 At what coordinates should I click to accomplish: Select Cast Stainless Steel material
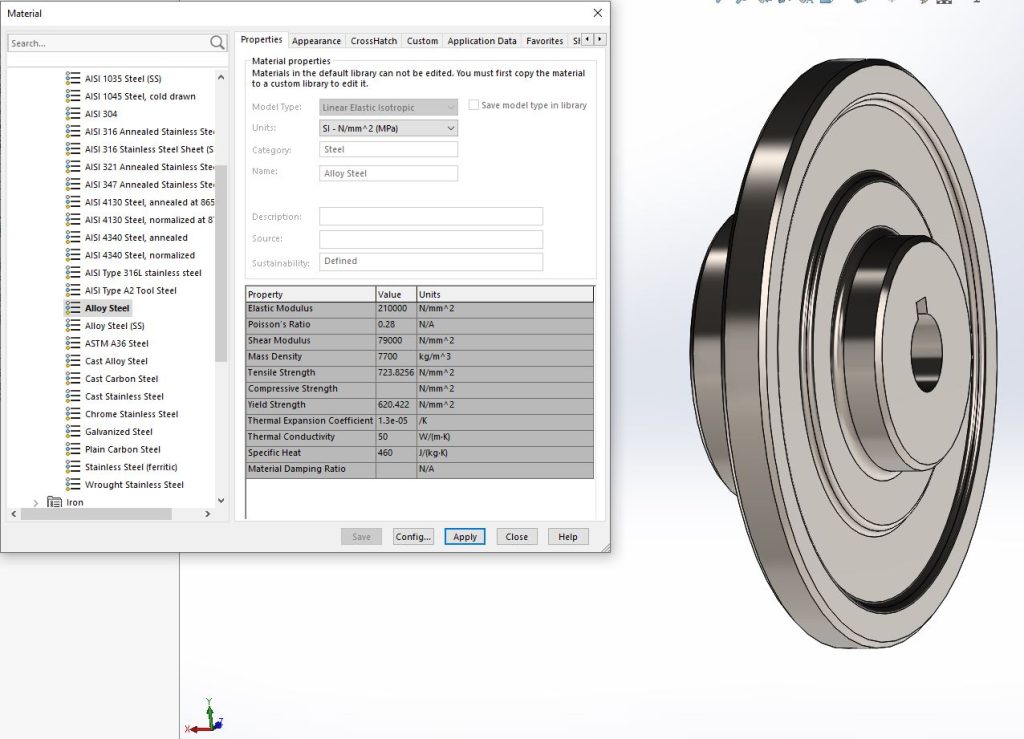click(124, 396)
